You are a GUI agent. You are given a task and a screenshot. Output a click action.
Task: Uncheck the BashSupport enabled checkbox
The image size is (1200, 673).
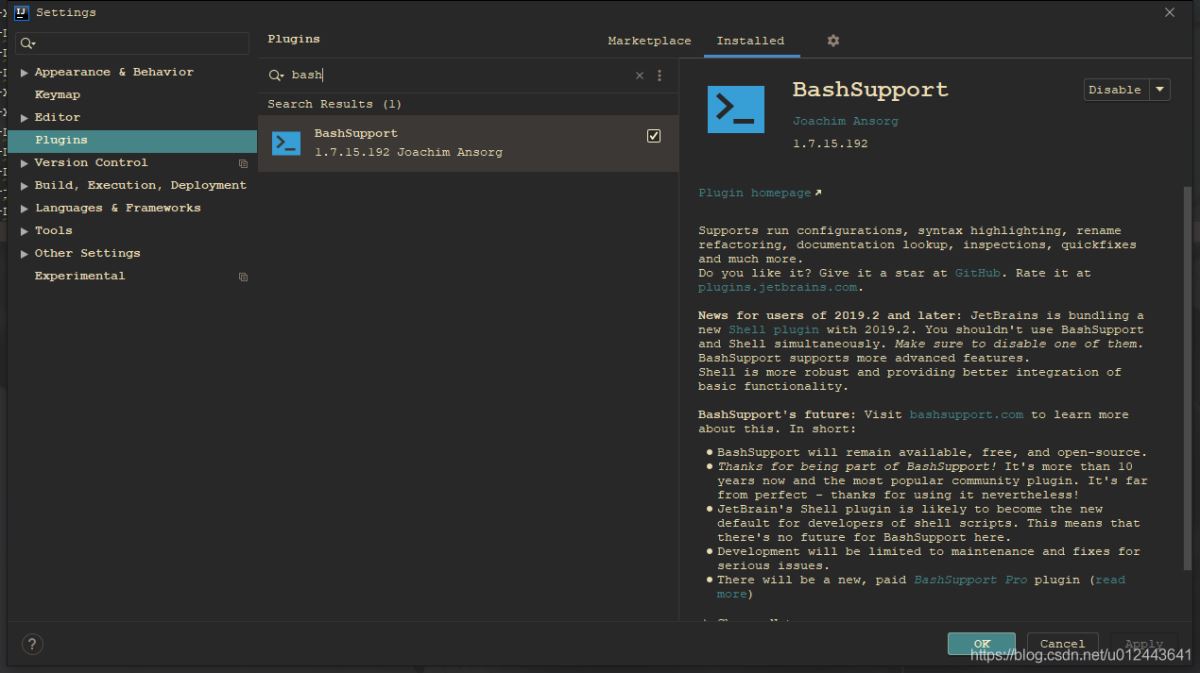(x=653, y=134)
